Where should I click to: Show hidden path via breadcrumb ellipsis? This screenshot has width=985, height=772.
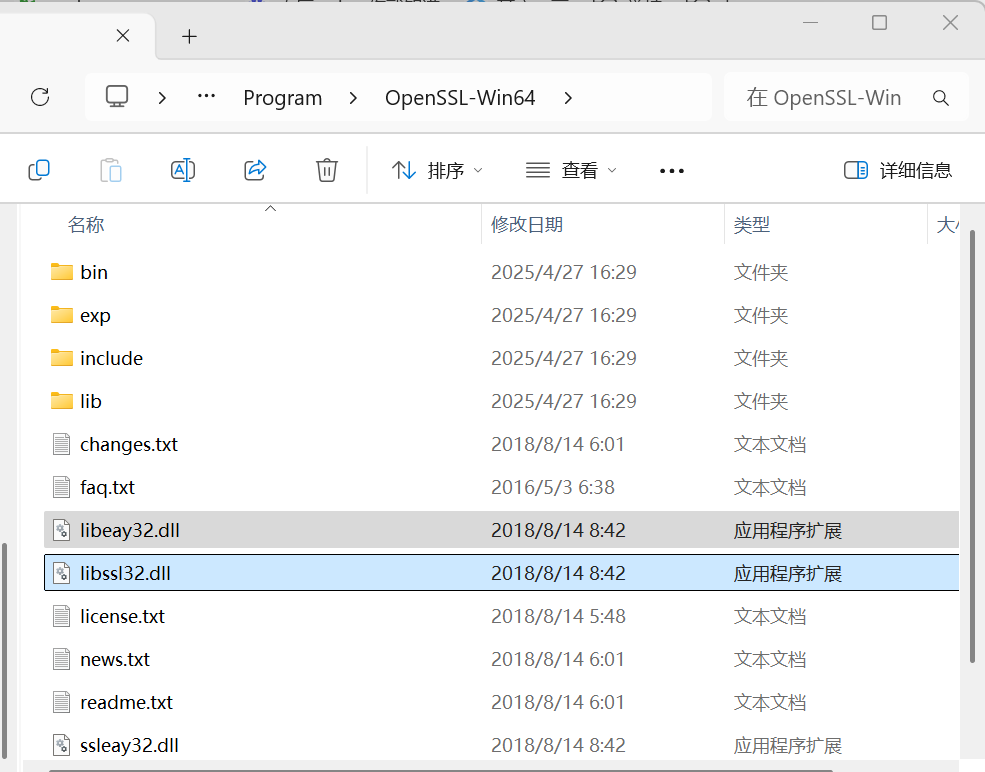tap(206, 97)
